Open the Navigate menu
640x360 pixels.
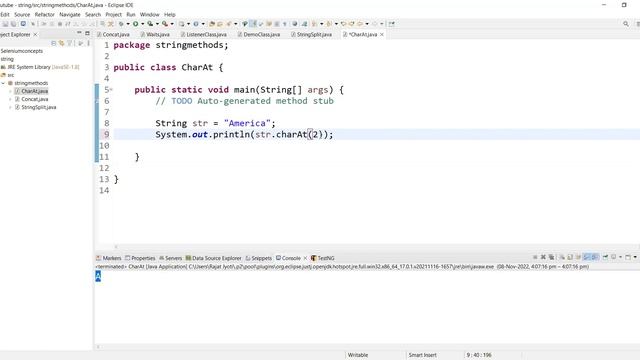(x=70, y=14)
